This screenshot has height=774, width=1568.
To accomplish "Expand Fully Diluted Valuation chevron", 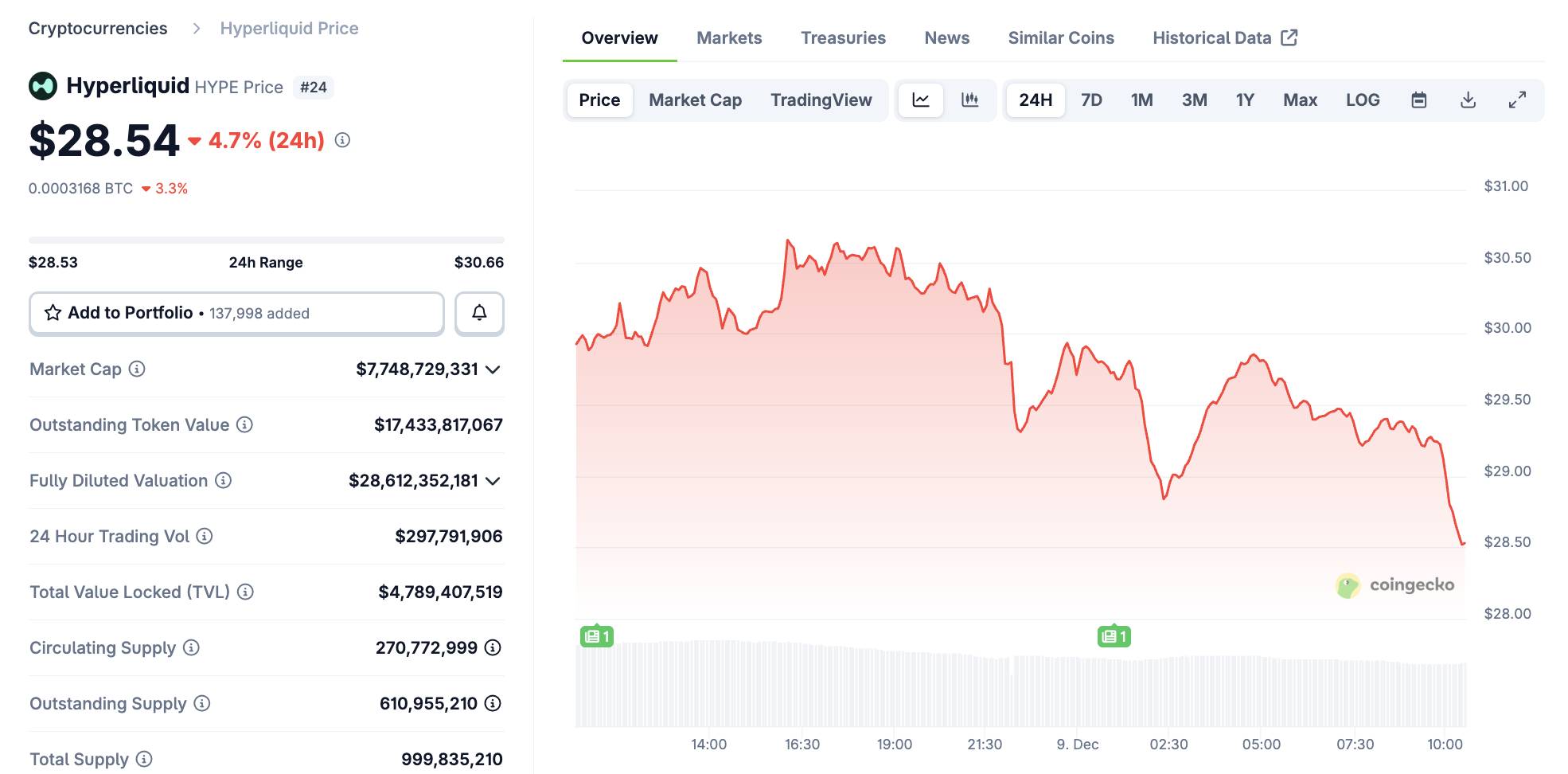I will pyautogui.click(x=493, y=481).
